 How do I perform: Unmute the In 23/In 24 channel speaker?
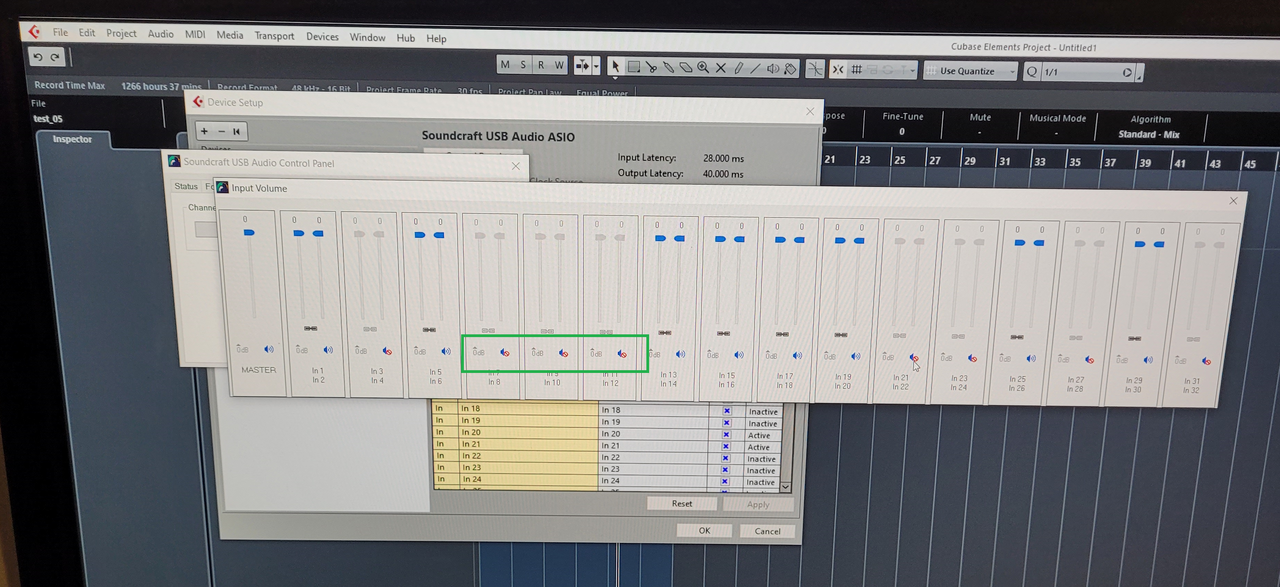pos(972,358)
